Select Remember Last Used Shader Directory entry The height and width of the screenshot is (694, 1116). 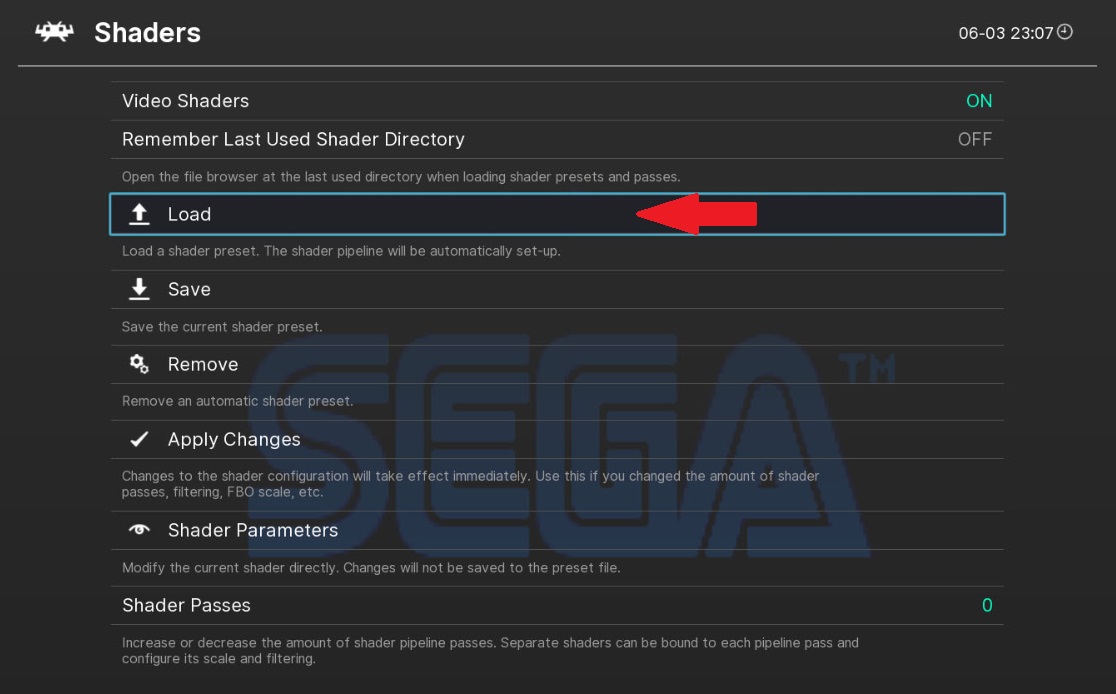coord(293,139)
